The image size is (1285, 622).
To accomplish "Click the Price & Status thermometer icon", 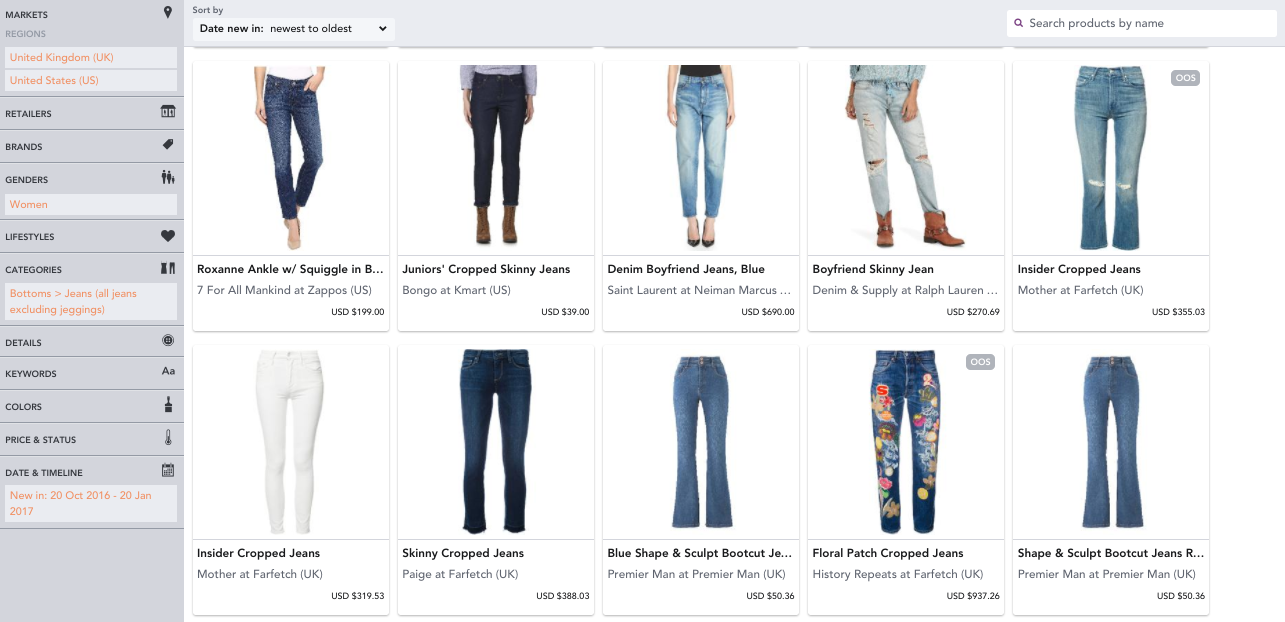I will (x=168, y=438).
